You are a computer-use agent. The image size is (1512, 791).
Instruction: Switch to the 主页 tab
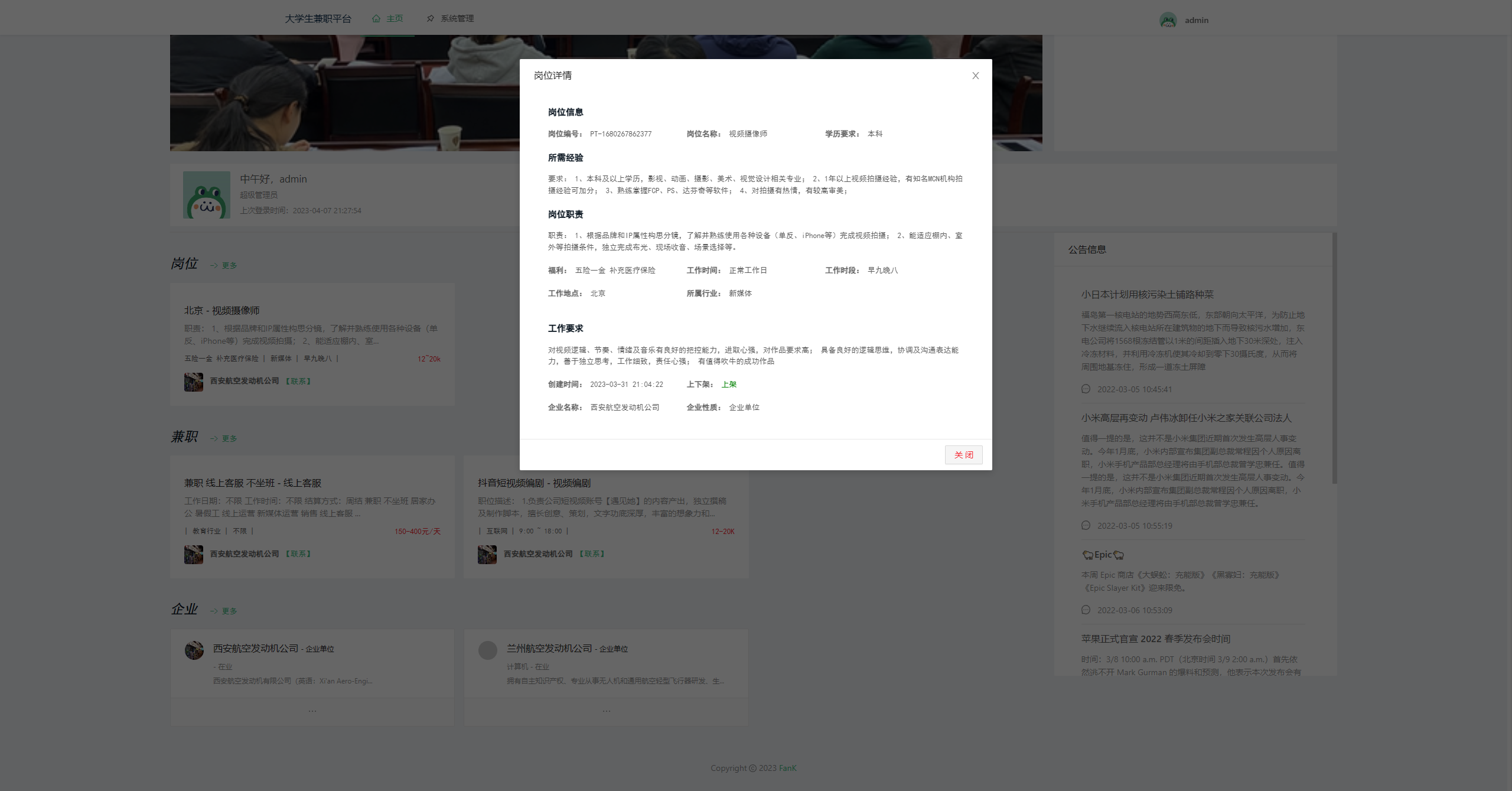click(x=394, y=18)
